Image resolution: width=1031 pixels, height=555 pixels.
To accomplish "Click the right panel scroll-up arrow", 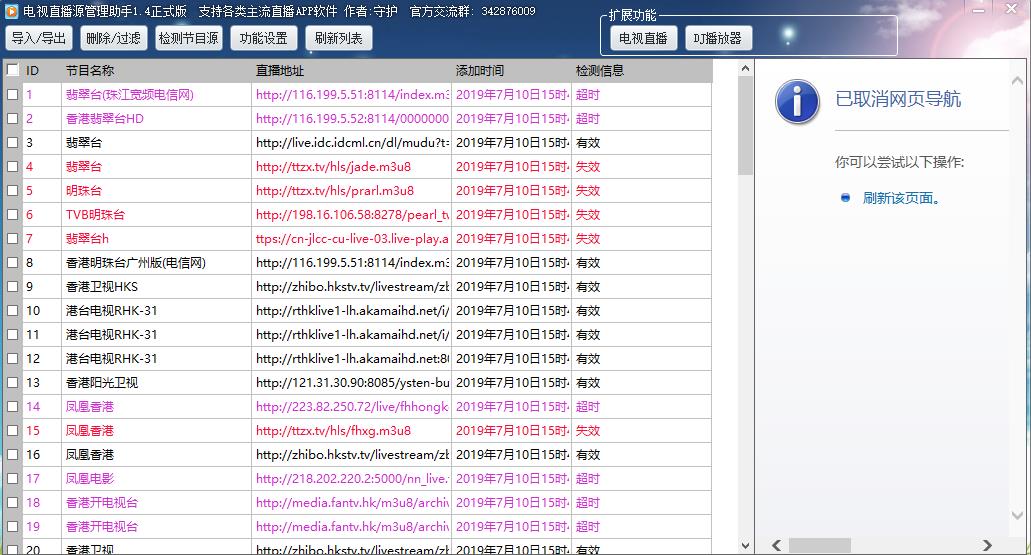I will pos(1017,81).
